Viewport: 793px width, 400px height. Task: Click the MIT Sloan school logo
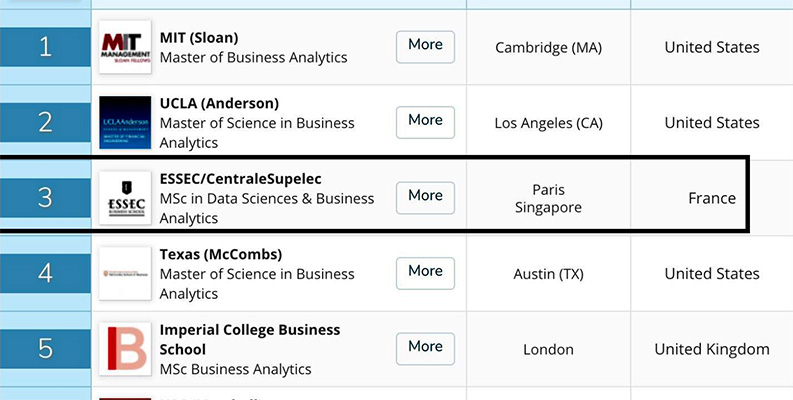(125, 47)
